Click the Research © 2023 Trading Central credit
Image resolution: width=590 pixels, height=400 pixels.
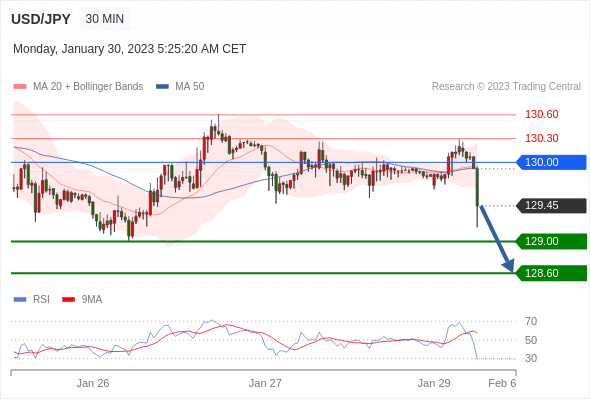click(506, 87)
